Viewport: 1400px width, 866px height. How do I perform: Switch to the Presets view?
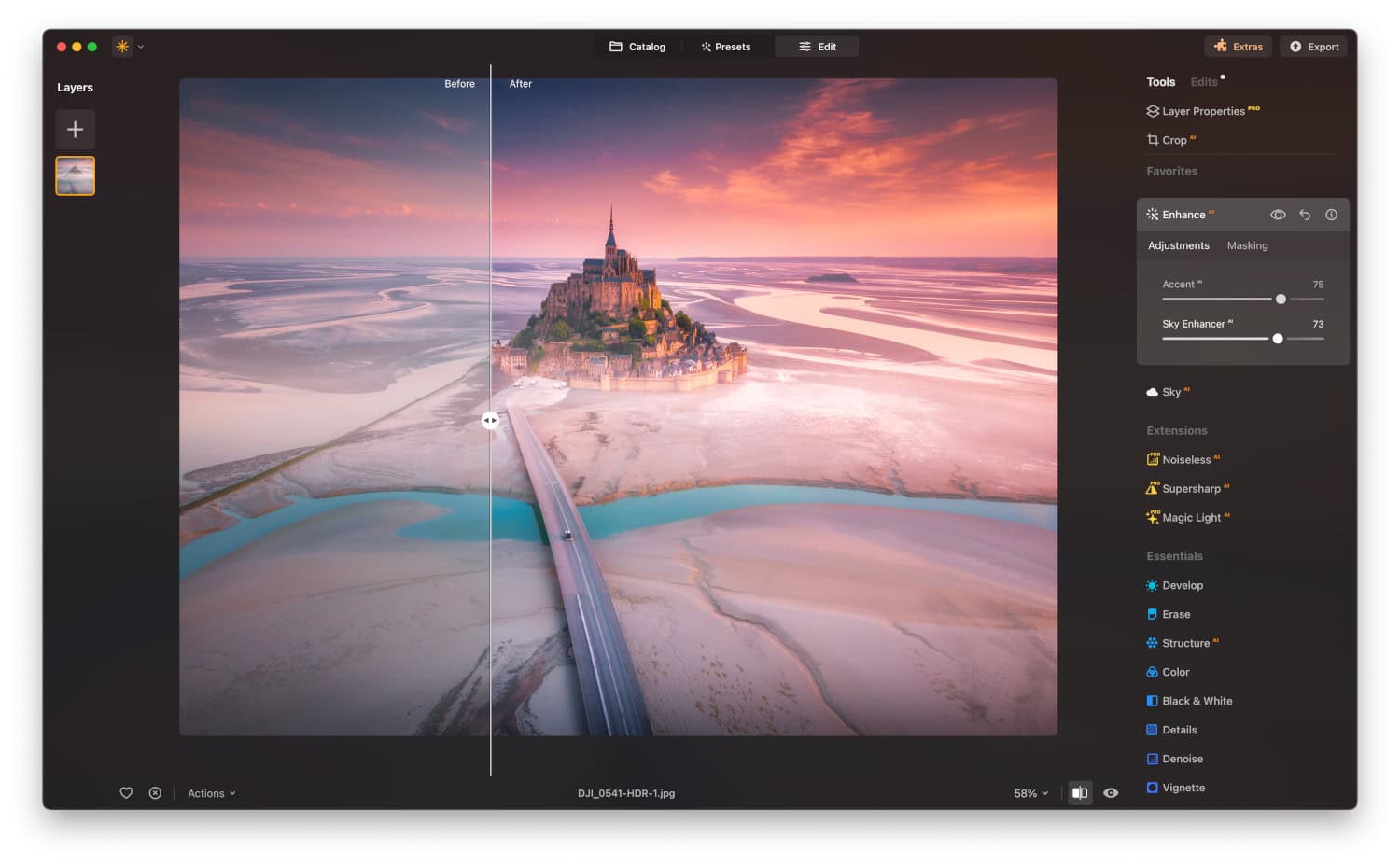(727, 46)
